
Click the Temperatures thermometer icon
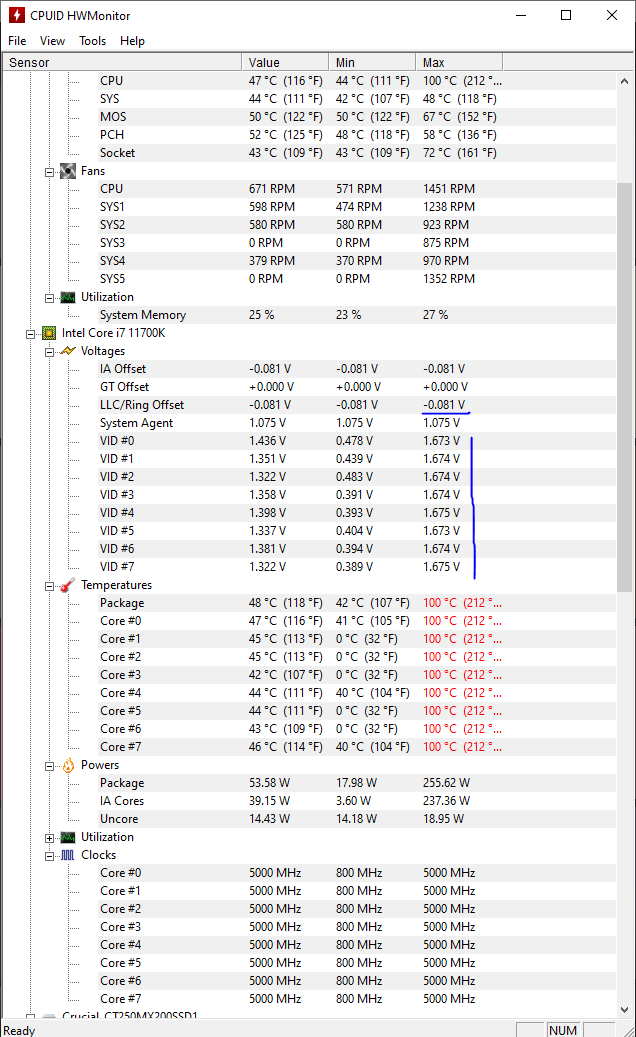pos(68,585)
